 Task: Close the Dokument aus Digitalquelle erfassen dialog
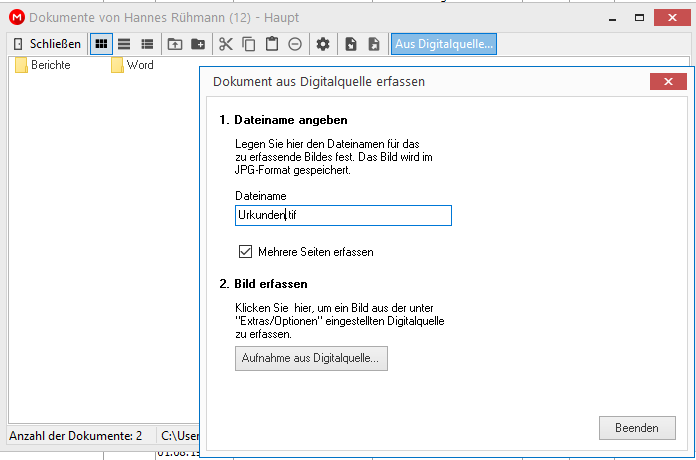click(668, 82)
